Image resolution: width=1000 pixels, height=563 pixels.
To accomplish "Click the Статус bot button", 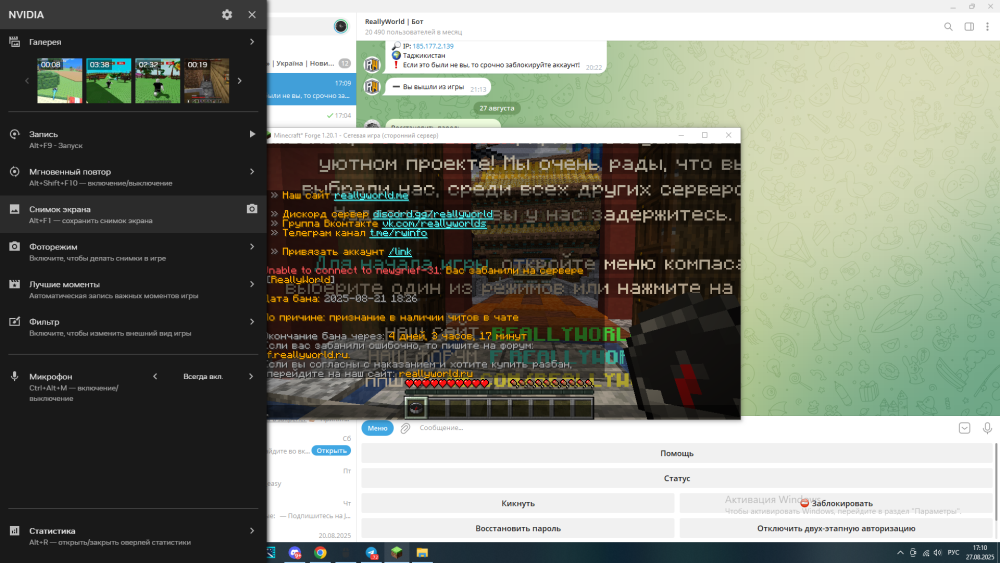I will point(677,478).
